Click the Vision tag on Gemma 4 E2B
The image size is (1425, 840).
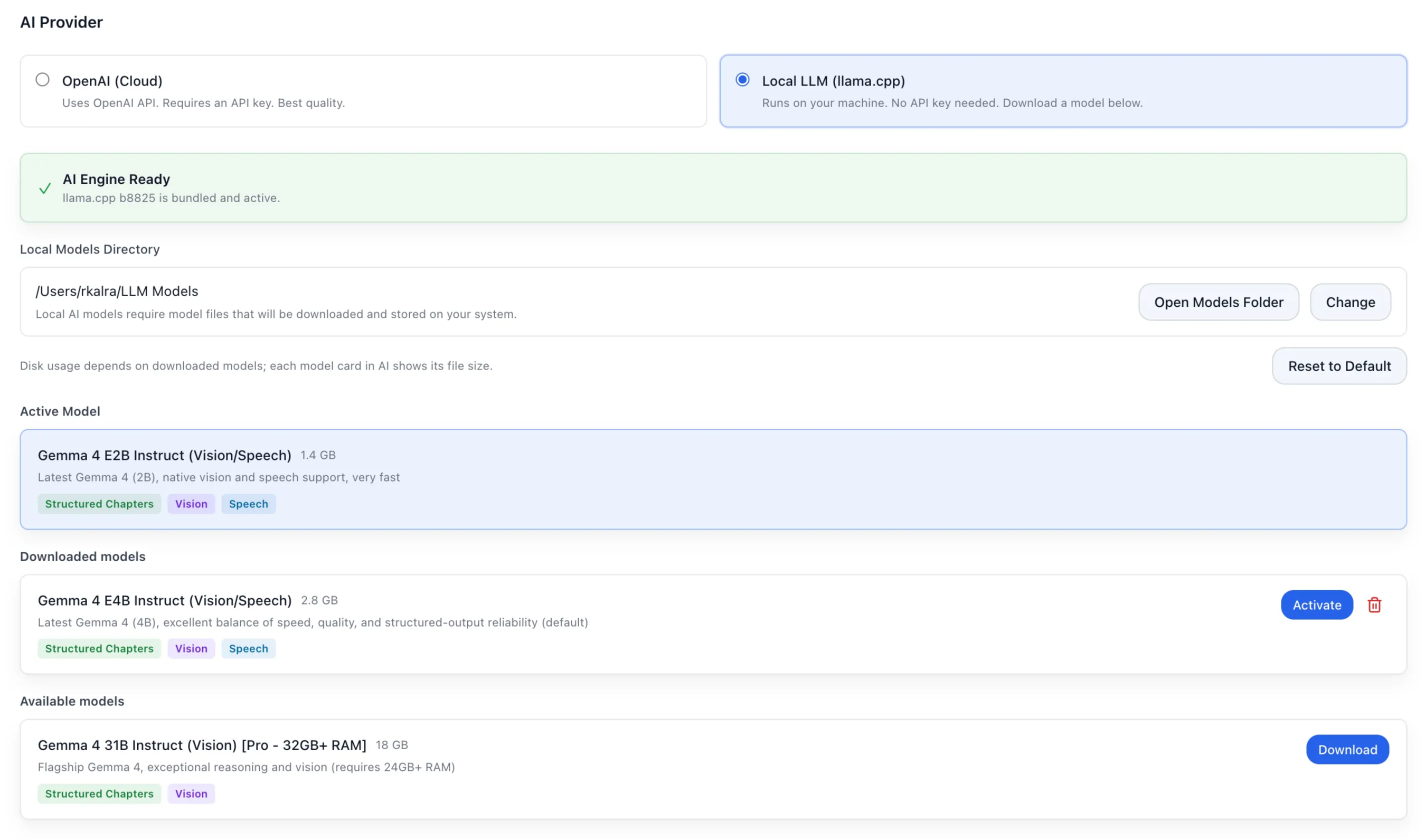[x=191, y=504]
